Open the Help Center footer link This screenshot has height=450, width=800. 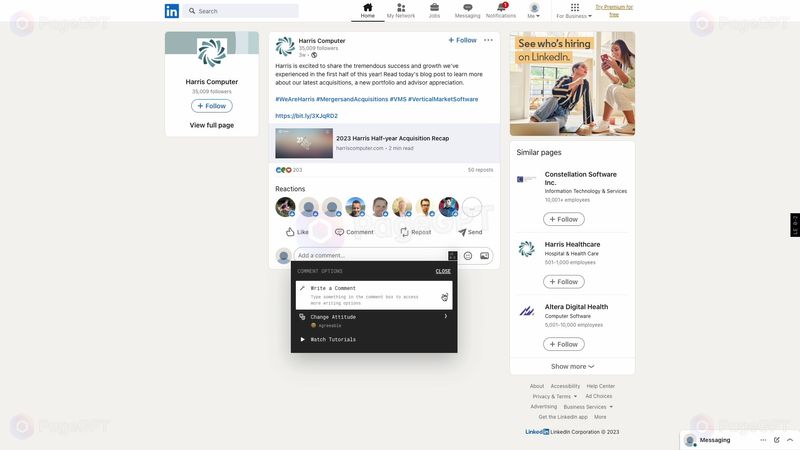[x=601, y=386]
